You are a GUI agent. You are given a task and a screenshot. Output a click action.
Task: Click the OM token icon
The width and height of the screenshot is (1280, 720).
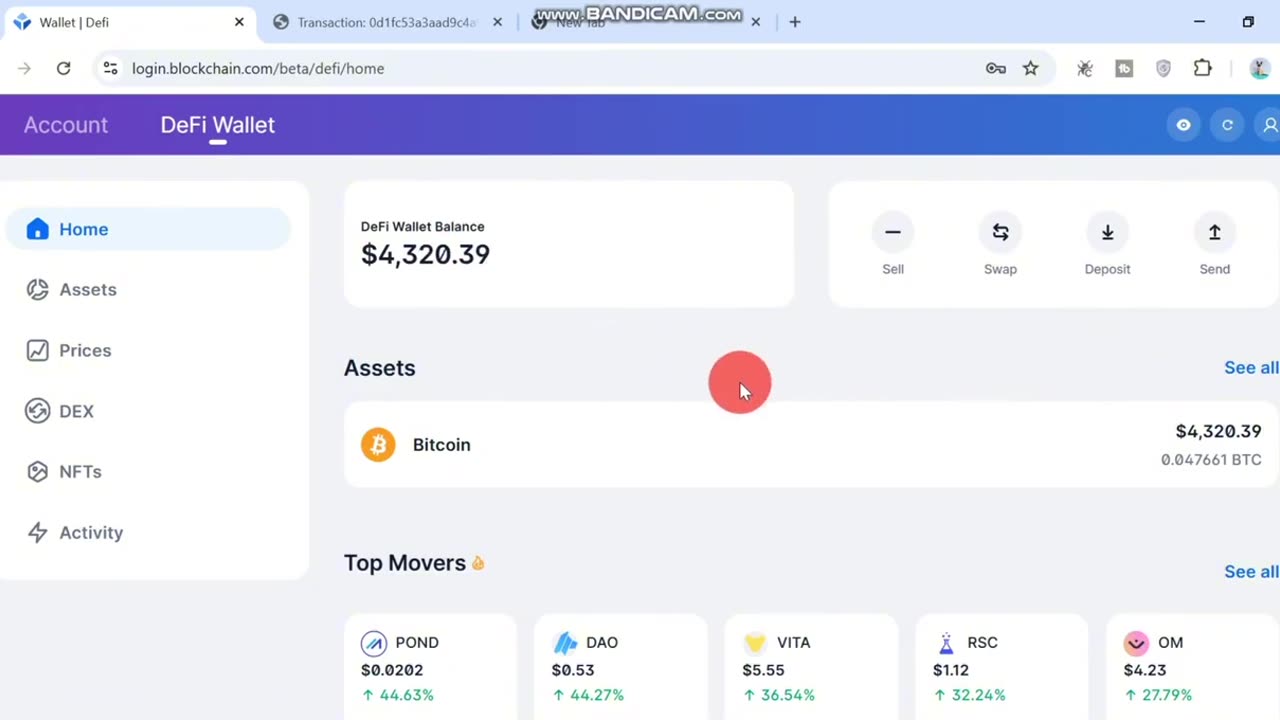[x=1136, y=642]
